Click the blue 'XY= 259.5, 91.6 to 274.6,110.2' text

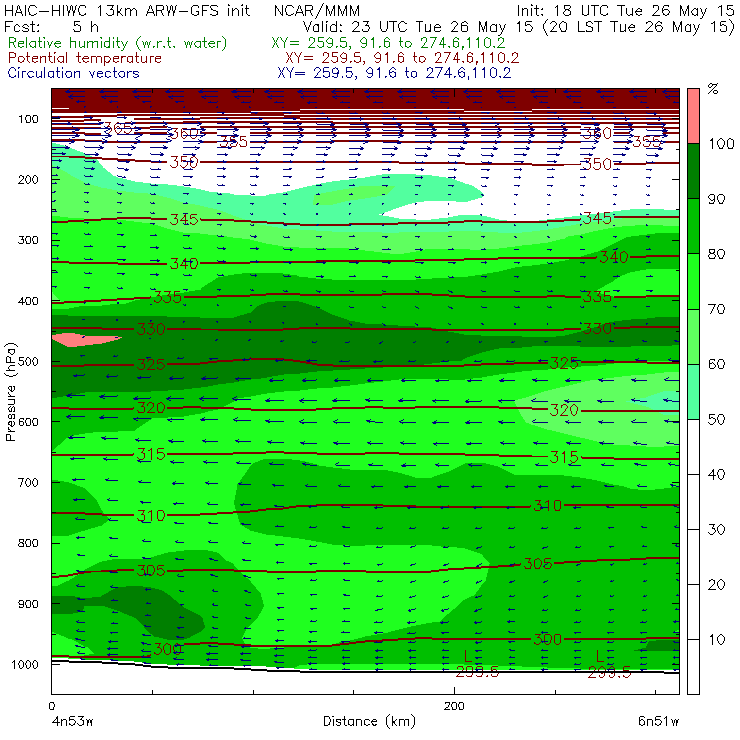[394, 73]
